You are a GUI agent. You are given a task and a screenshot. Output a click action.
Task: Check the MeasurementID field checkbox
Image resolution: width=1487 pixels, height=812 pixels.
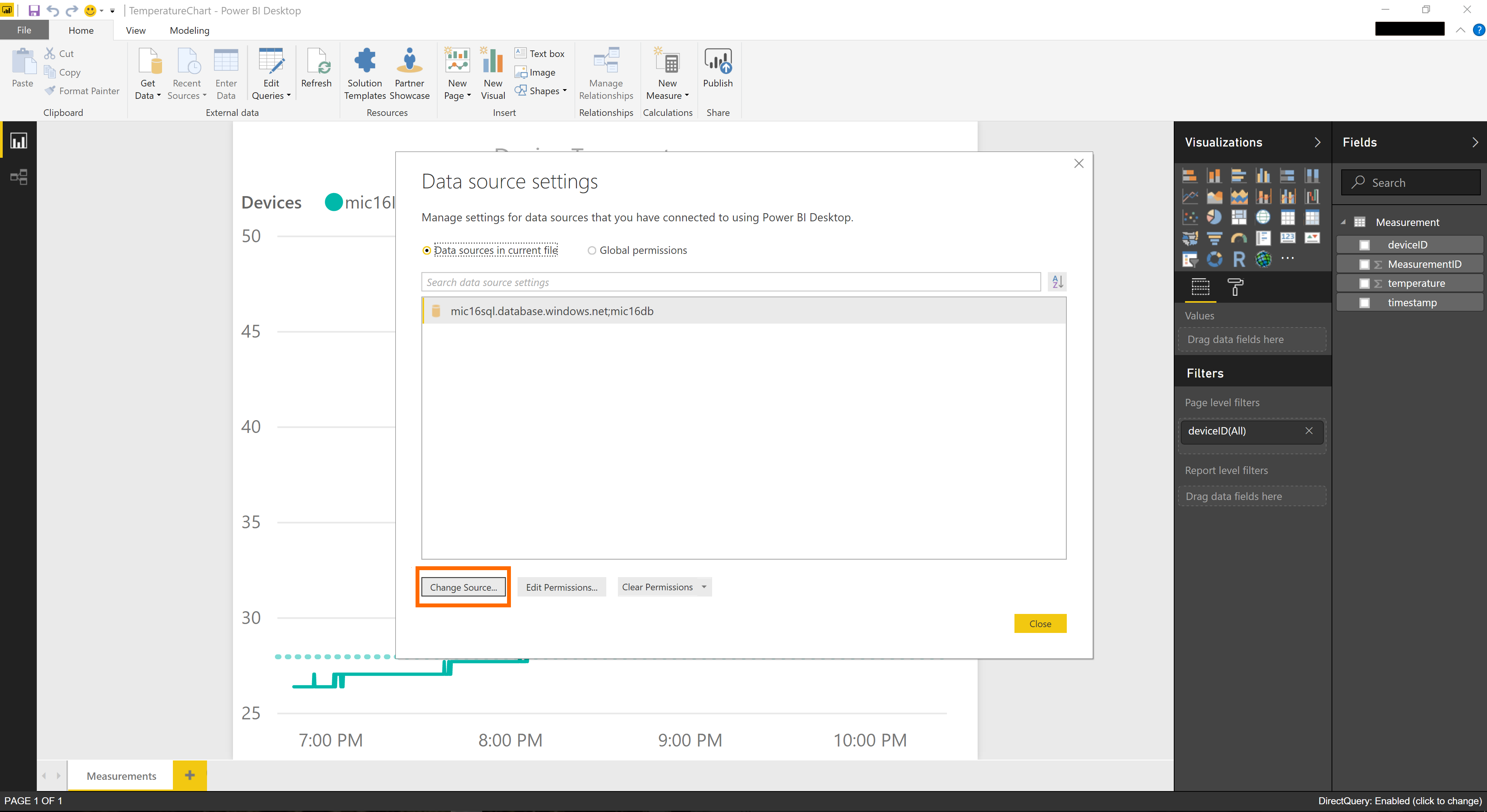click(x=1365, y=264)
